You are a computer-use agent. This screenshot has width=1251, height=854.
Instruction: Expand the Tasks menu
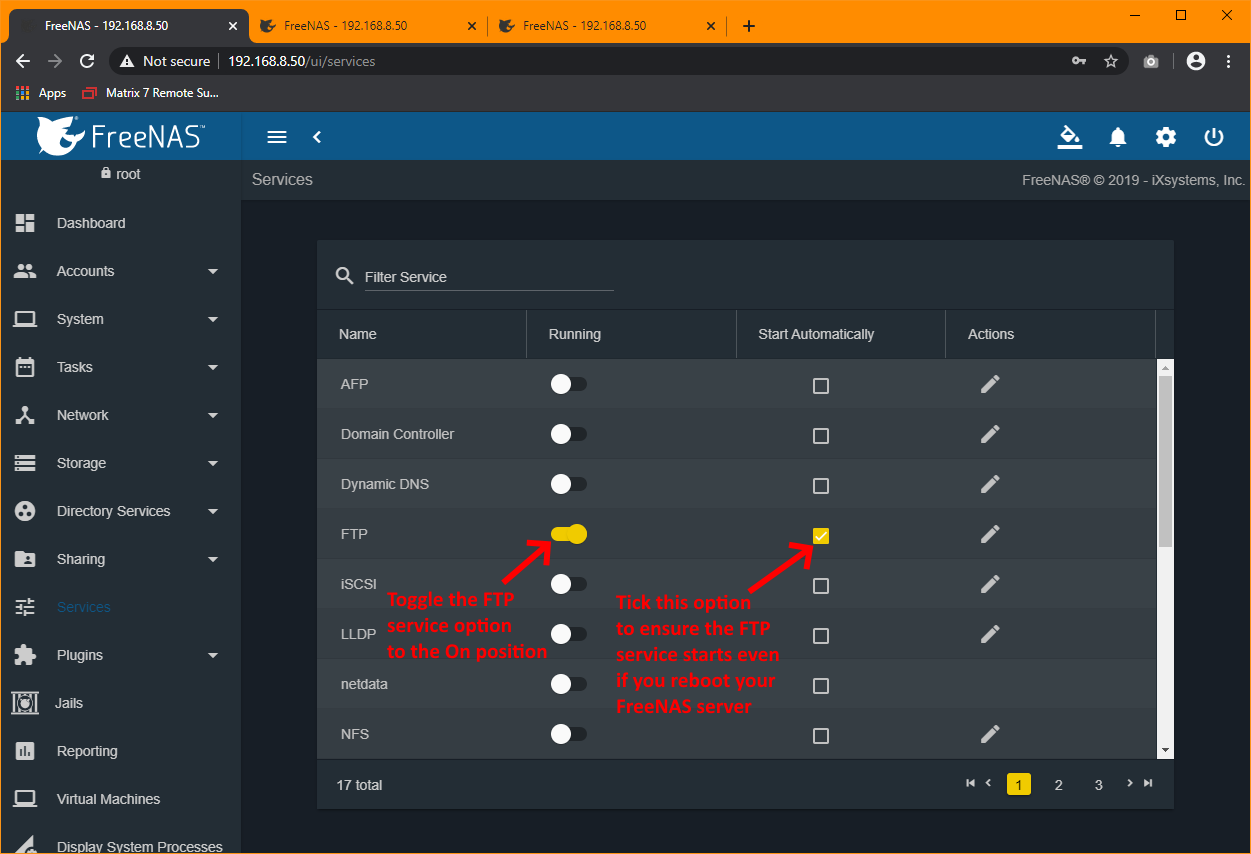(120, 367)
